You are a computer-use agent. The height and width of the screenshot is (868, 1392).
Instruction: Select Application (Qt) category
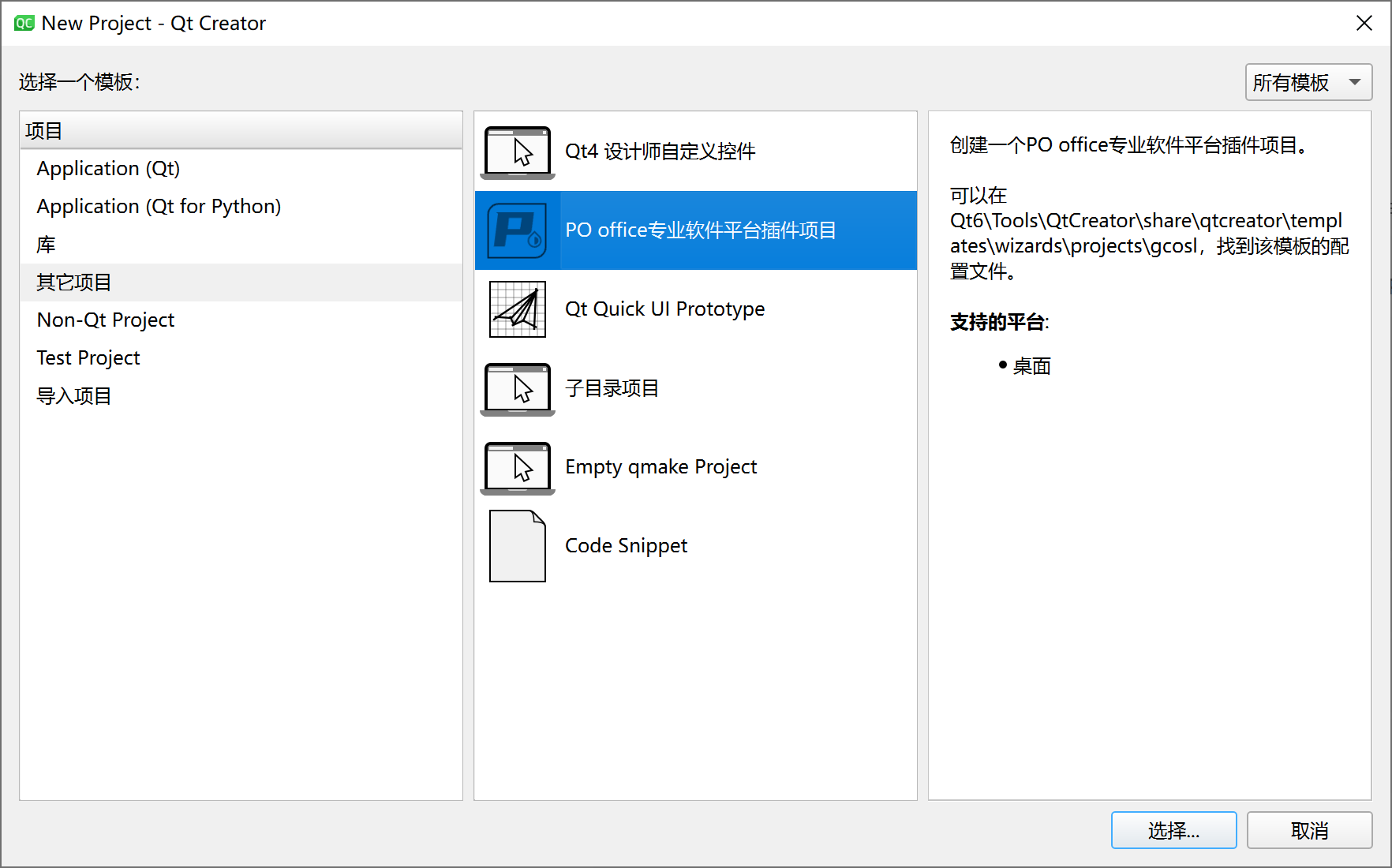click(241, 169)
